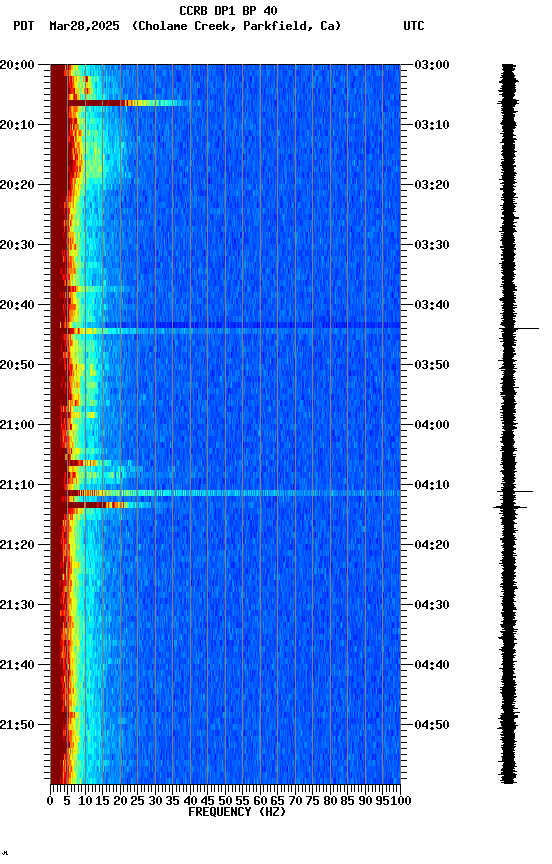Click the 0 Hz frequency tick label

50,801
